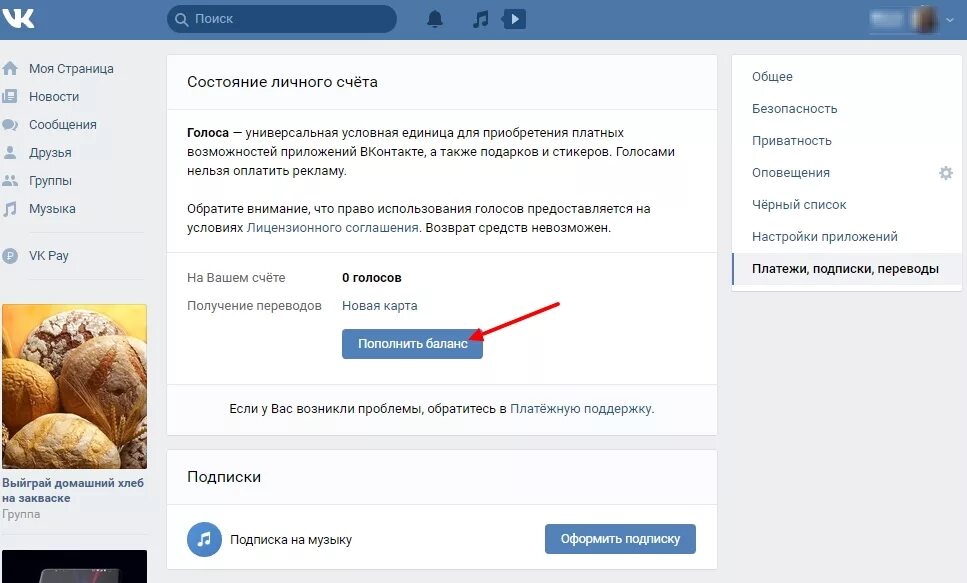The width and height of the screenshot is (967, 583).
Task: Open Музыка in left menu
Action: click(x=52, y=209)
